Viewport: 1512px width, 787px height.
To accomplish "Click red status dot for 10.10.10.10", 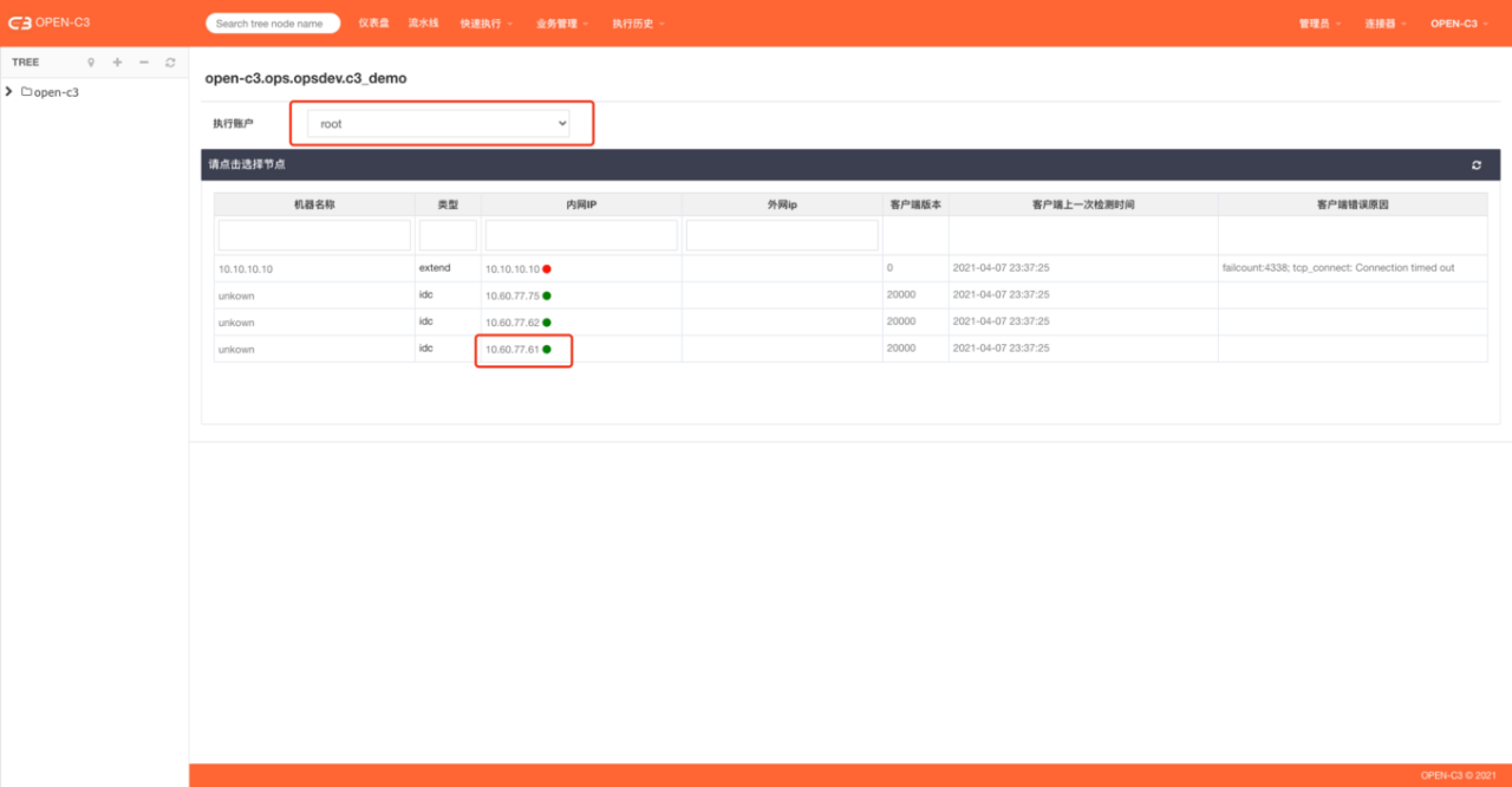I will coord(547,269).
